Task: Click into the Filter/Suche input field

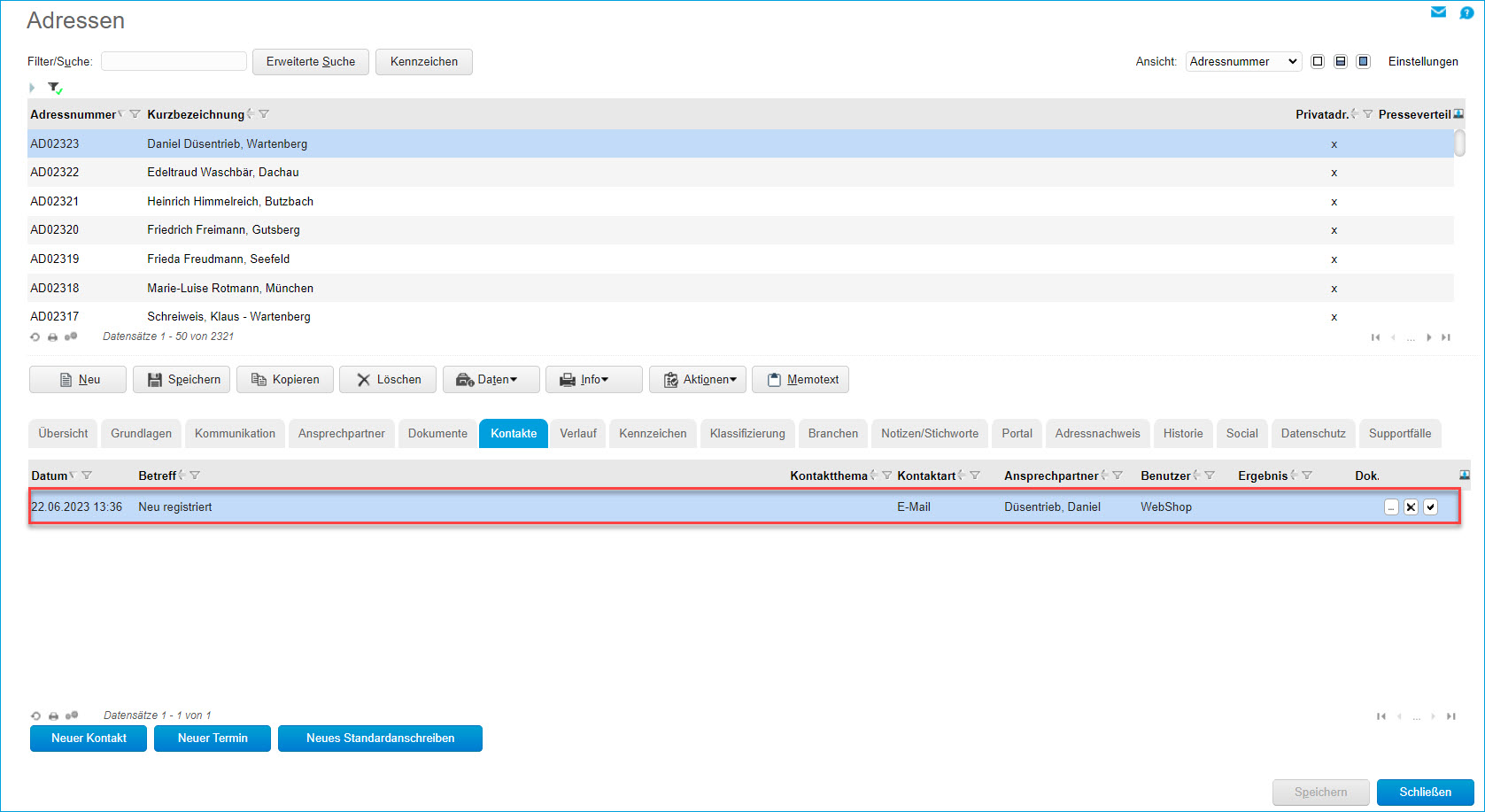Action: (174, 61)
